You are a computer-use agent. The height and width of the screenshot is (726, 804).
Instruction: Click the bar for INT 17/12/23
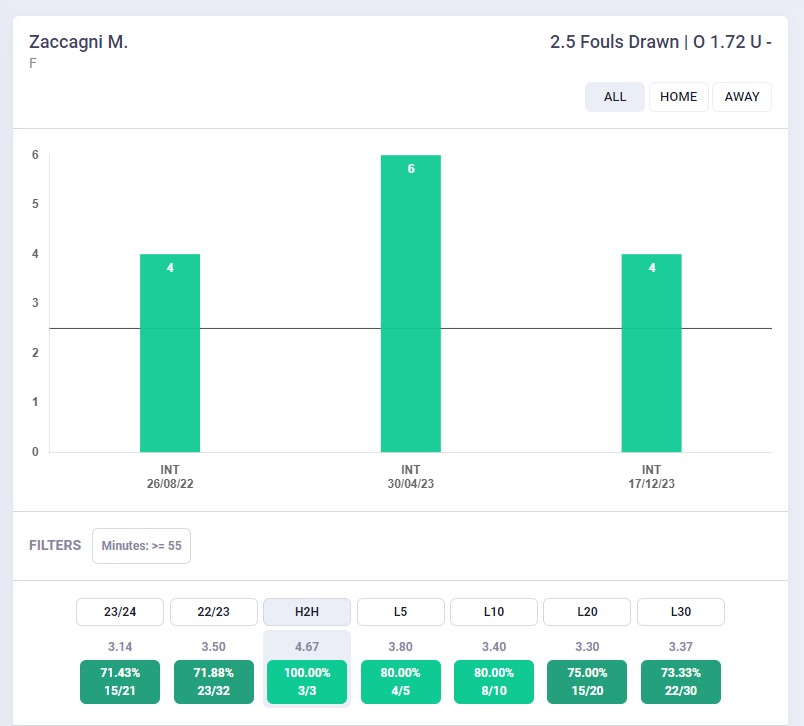pyautogui.click(x=652, y=353)
